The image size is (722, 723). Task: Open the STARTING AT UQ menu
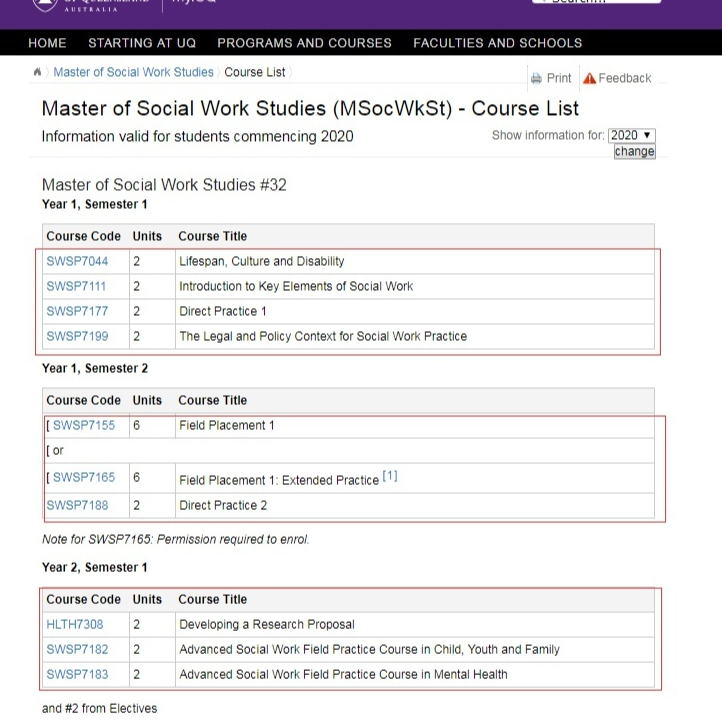[x=142, y=43]
